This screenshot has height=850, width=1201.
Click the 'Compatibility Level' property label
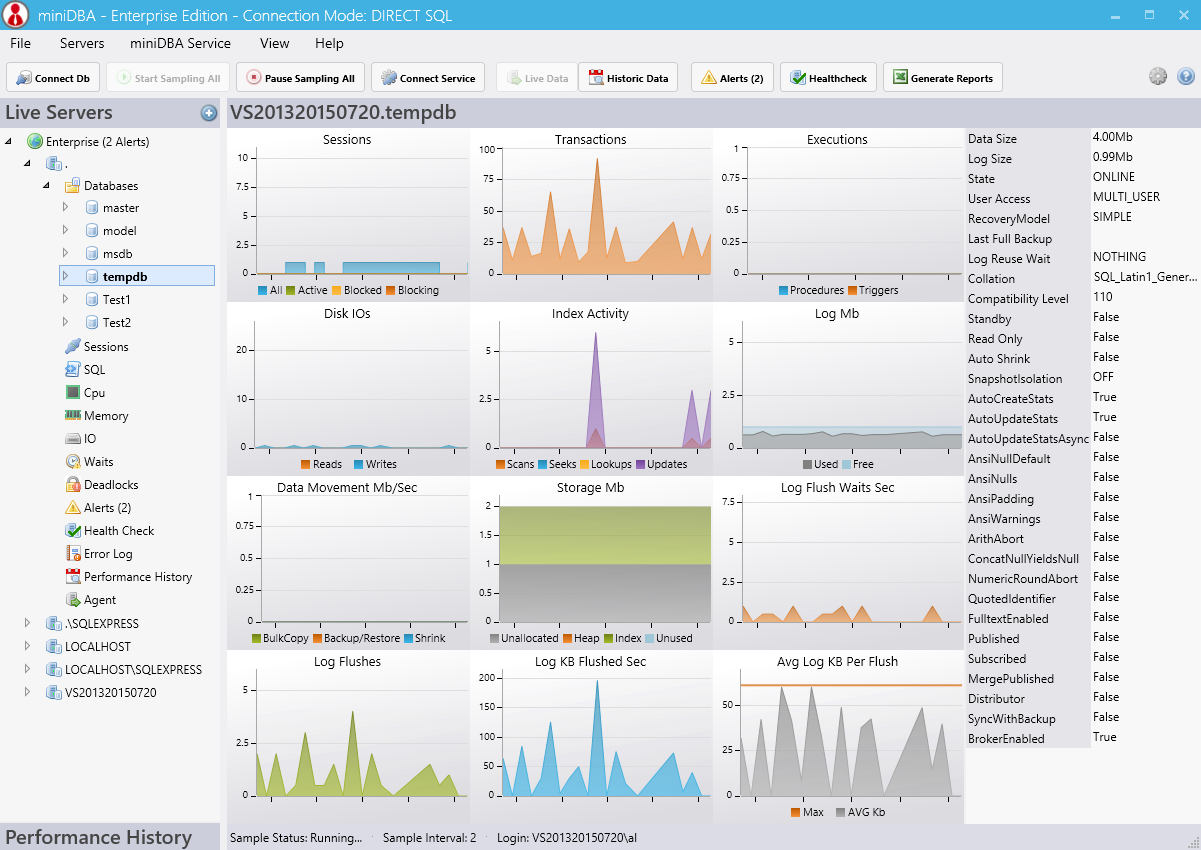point(1019,299)
